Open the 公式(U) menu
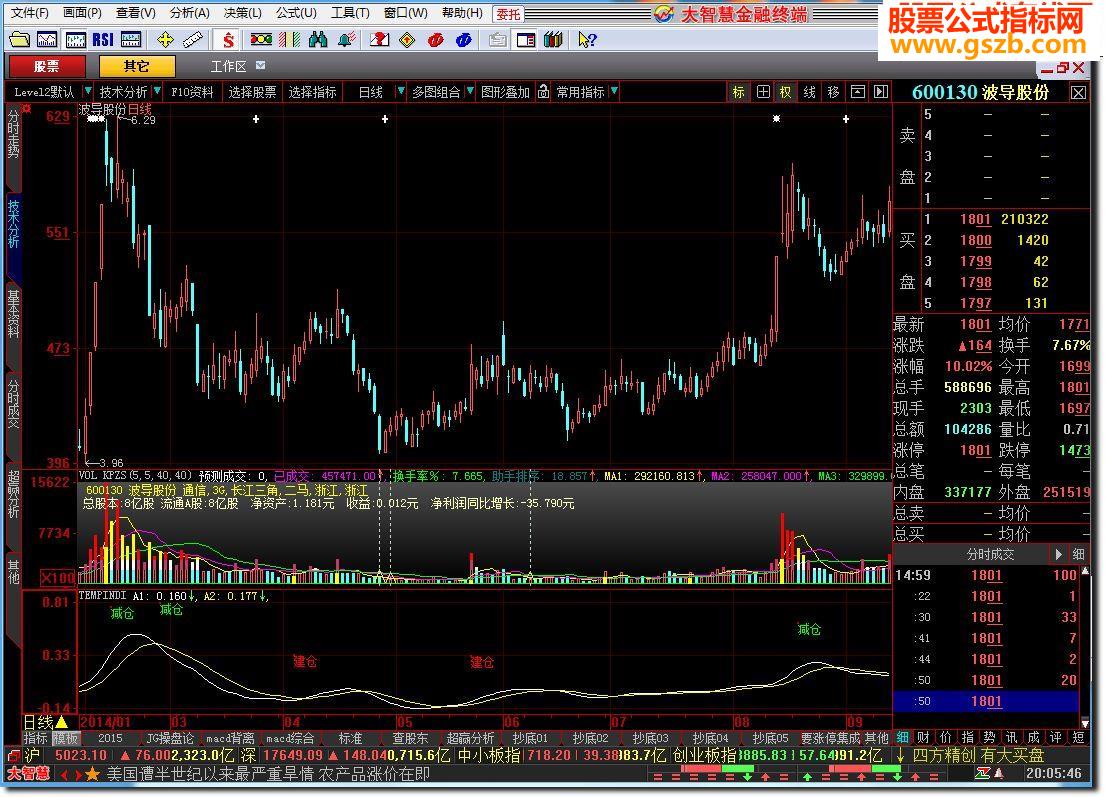The image size is (1105, 797). click(296, 13)
